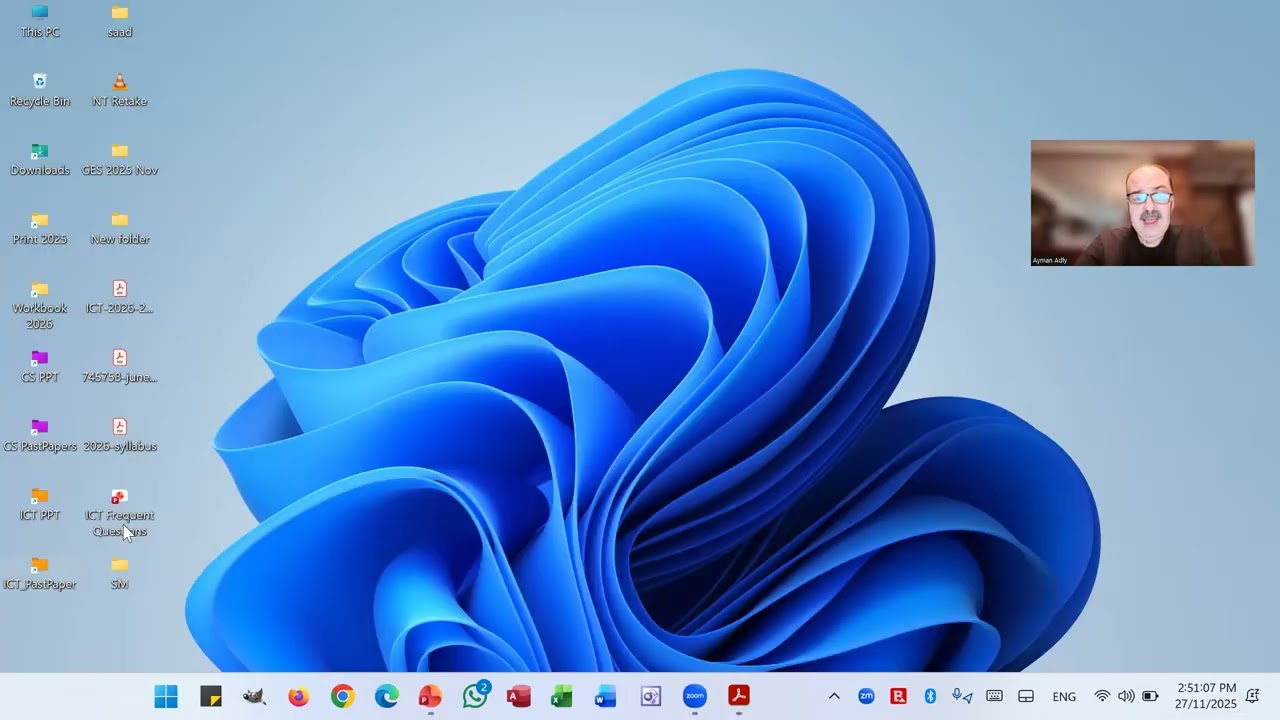Select the Recycle Bin desktop icon
Image resolution: width=1280 pixels, height=720 pixels.
tap(40, 90)
